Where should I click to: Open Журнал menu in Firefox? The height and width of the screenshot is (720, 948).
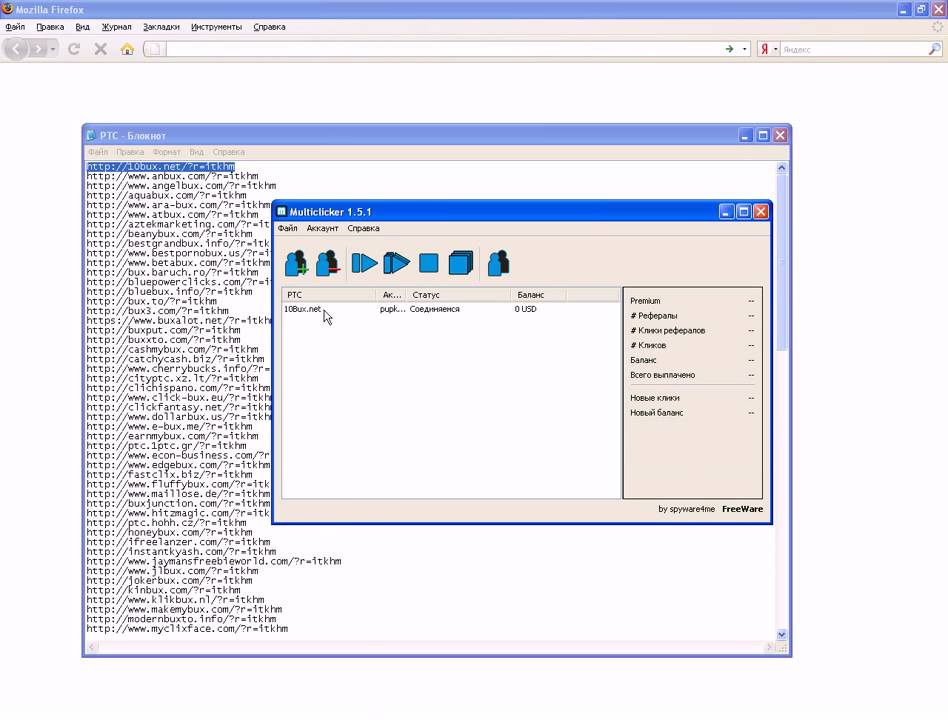[x=116, y=27]
